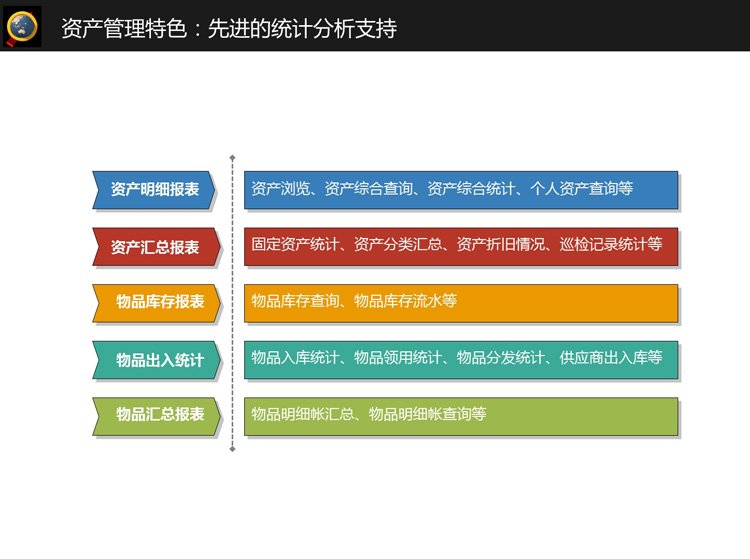The width and height of the screenshot is (750, 559).
Task: Click the blue 资产明细报表 arrow label
Action: [x=154, y=190]
